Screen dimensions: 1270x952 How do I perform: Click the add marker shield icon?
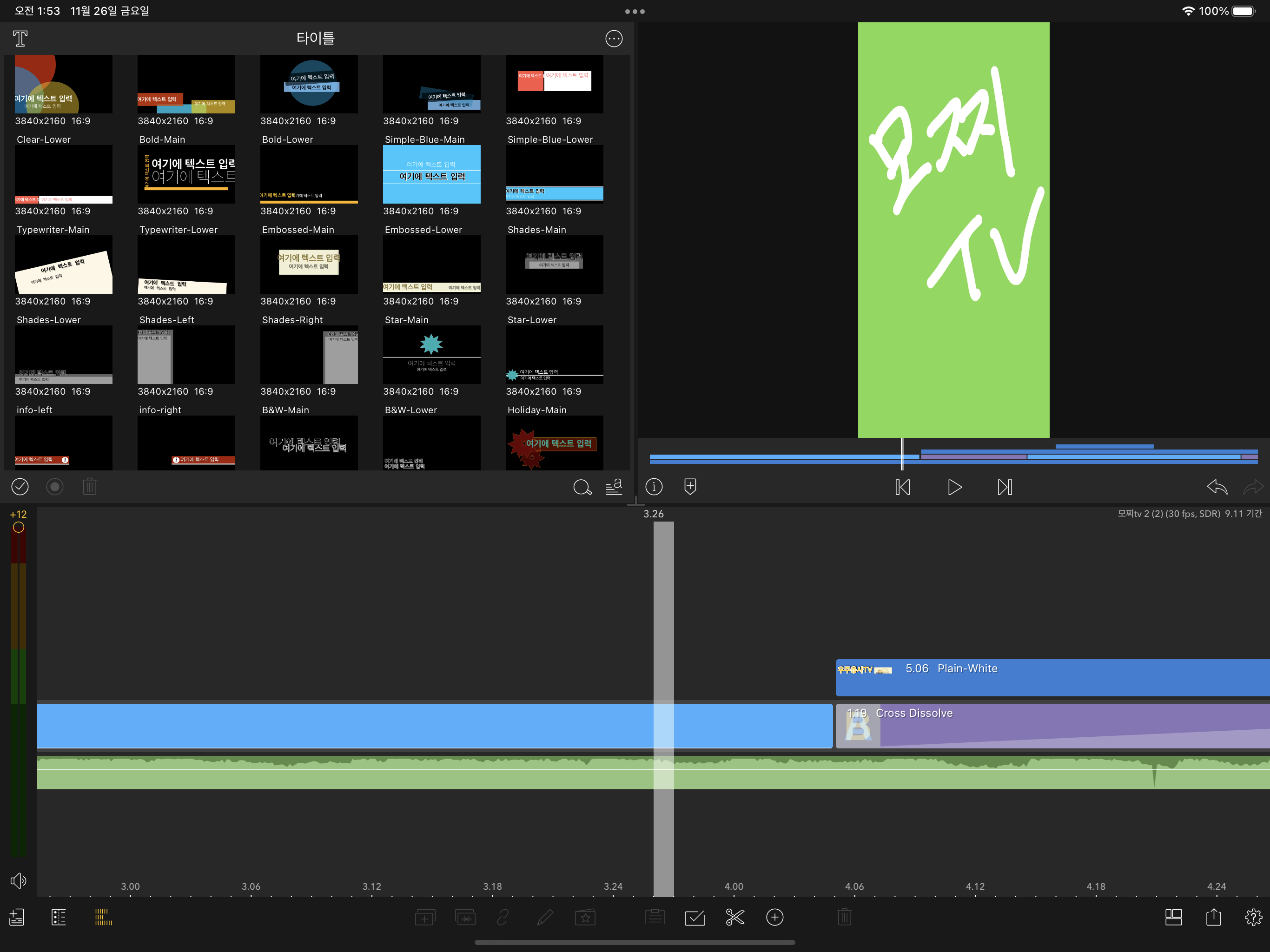690,487
